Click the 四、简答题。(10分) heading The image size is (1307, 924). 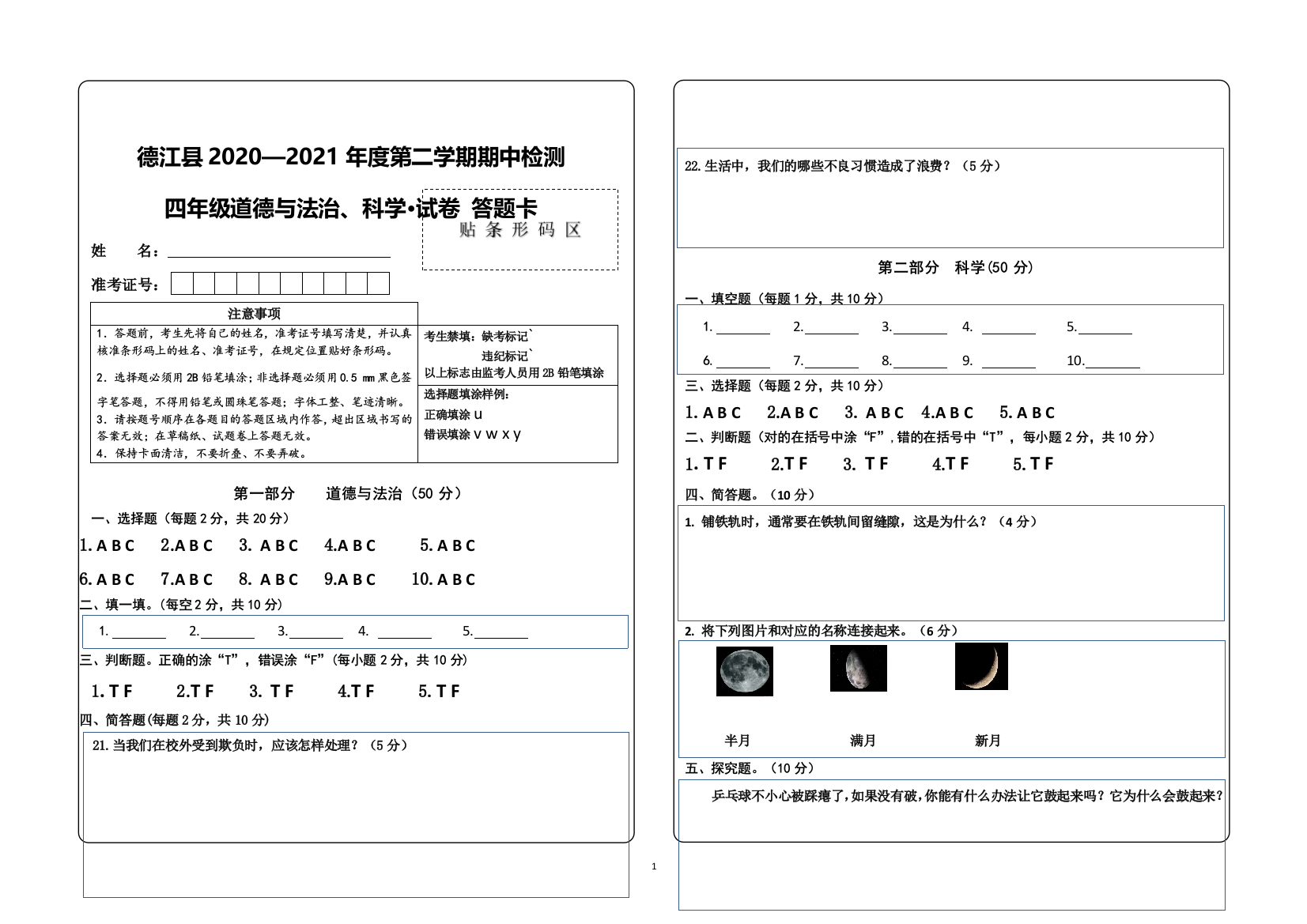pyautogui.click(x=750, y=495)
